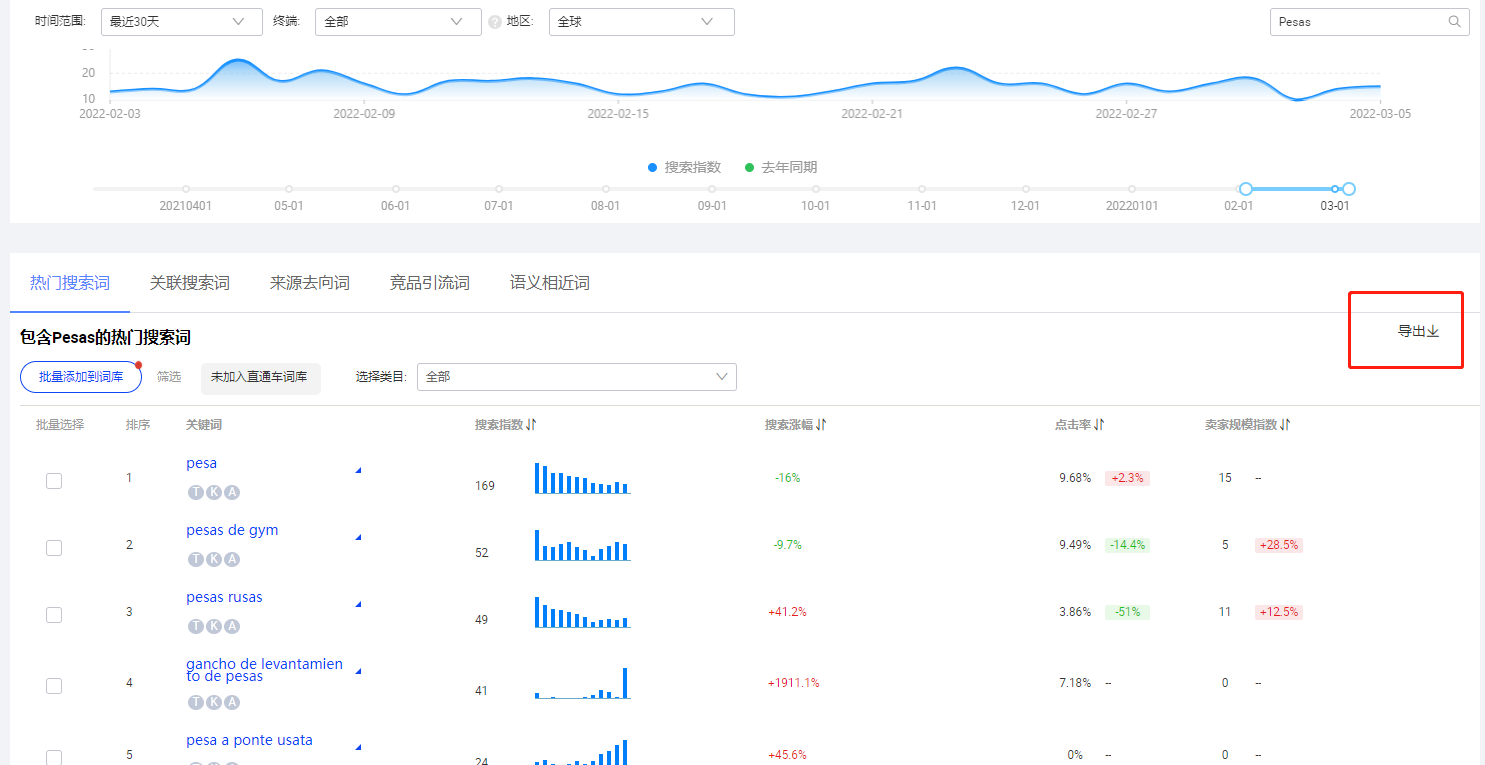This screenshot has height=765, width=1485.
Task: Click the 批量添加到词库 button
Action: 80,377
